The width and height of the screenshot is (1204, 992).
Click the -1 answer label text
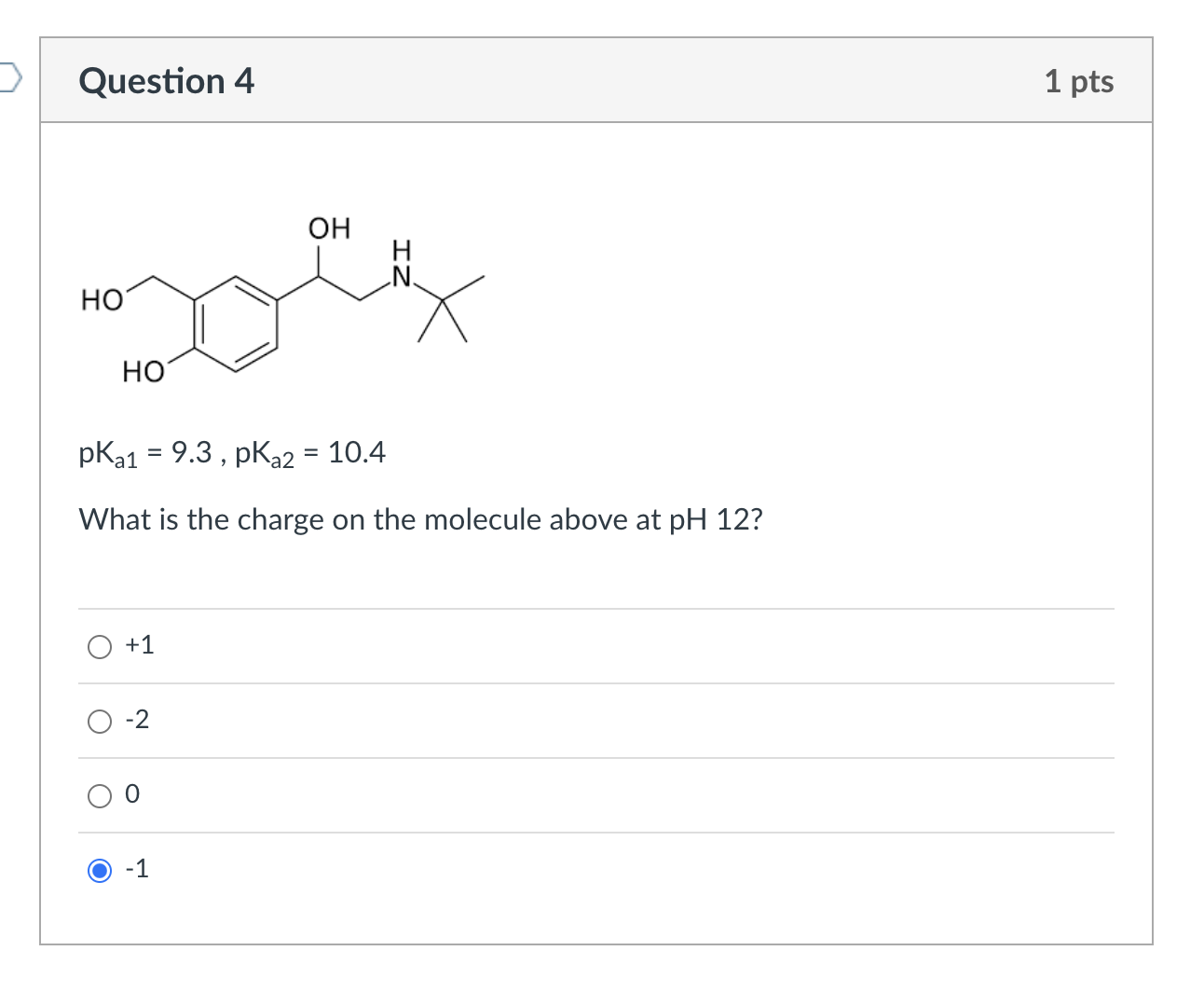pos(135,868)
